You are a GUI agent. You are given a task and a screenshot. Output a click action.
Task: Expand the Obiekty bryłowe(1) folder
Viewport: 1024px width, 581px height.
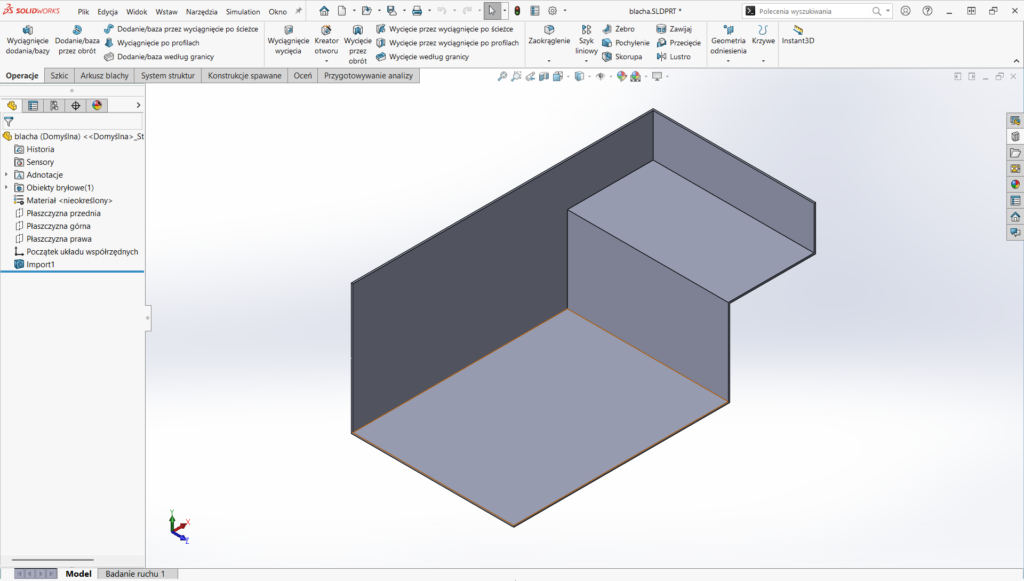coord(7,187)
